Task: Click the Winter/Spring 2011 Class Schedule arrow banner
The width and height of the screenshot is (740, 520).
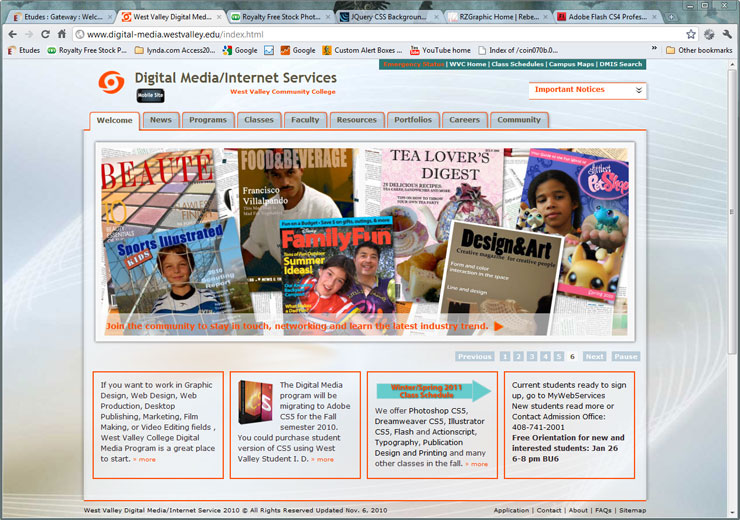Action: coord(434,391)
